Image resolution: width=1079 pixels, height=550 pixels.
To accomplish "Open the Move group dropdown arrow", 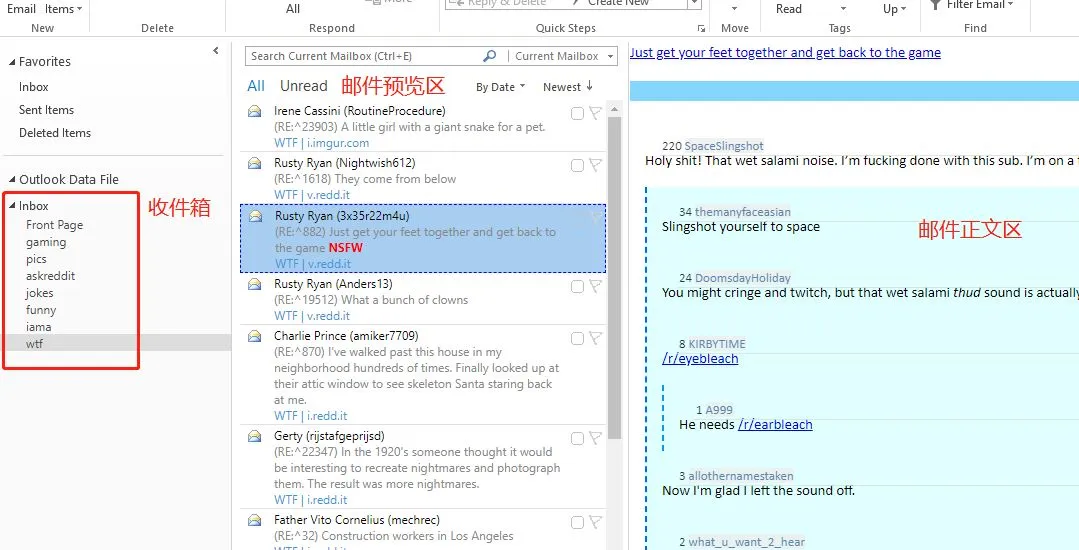I will 734,9.
